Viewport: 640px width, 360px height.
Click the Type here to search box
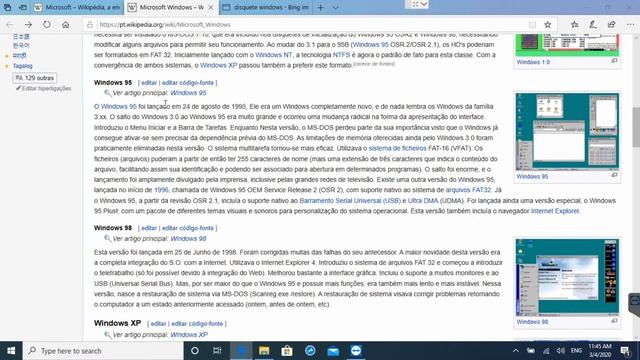point(103,351)
